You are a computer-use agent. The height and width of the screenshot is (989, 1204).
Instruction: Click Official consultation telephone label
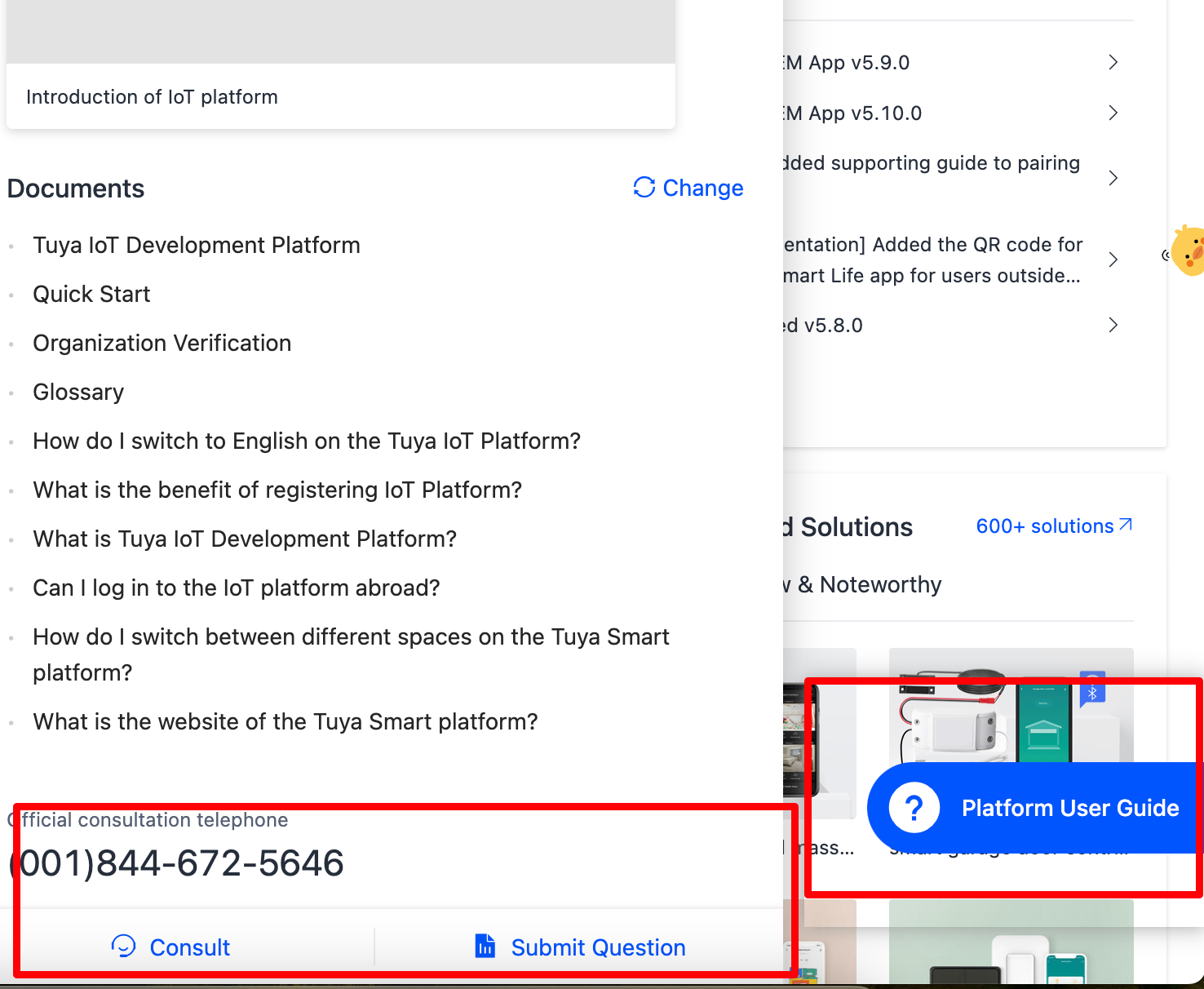click(148, 820)
